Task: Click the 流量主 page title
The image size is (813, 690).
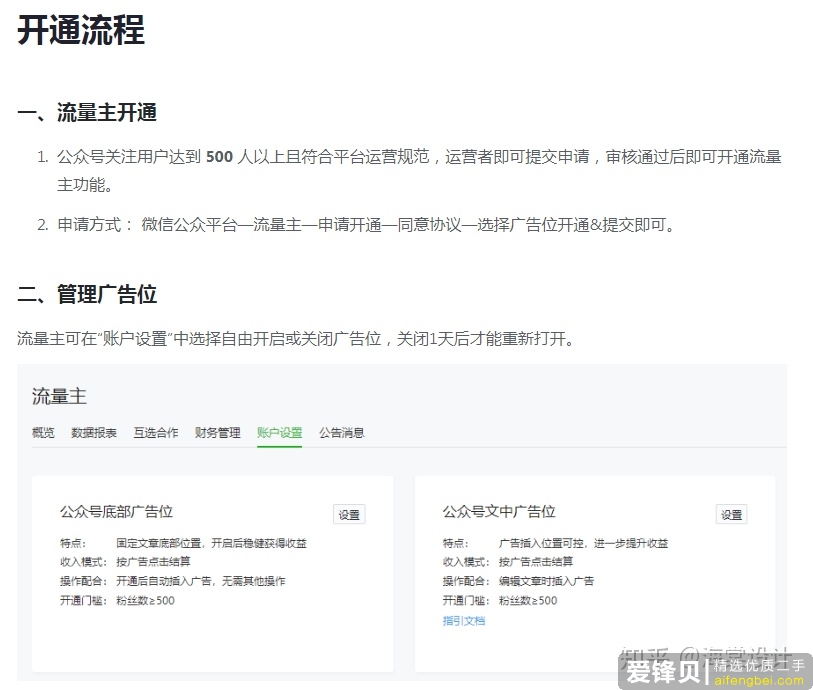Action: point(59,397)
